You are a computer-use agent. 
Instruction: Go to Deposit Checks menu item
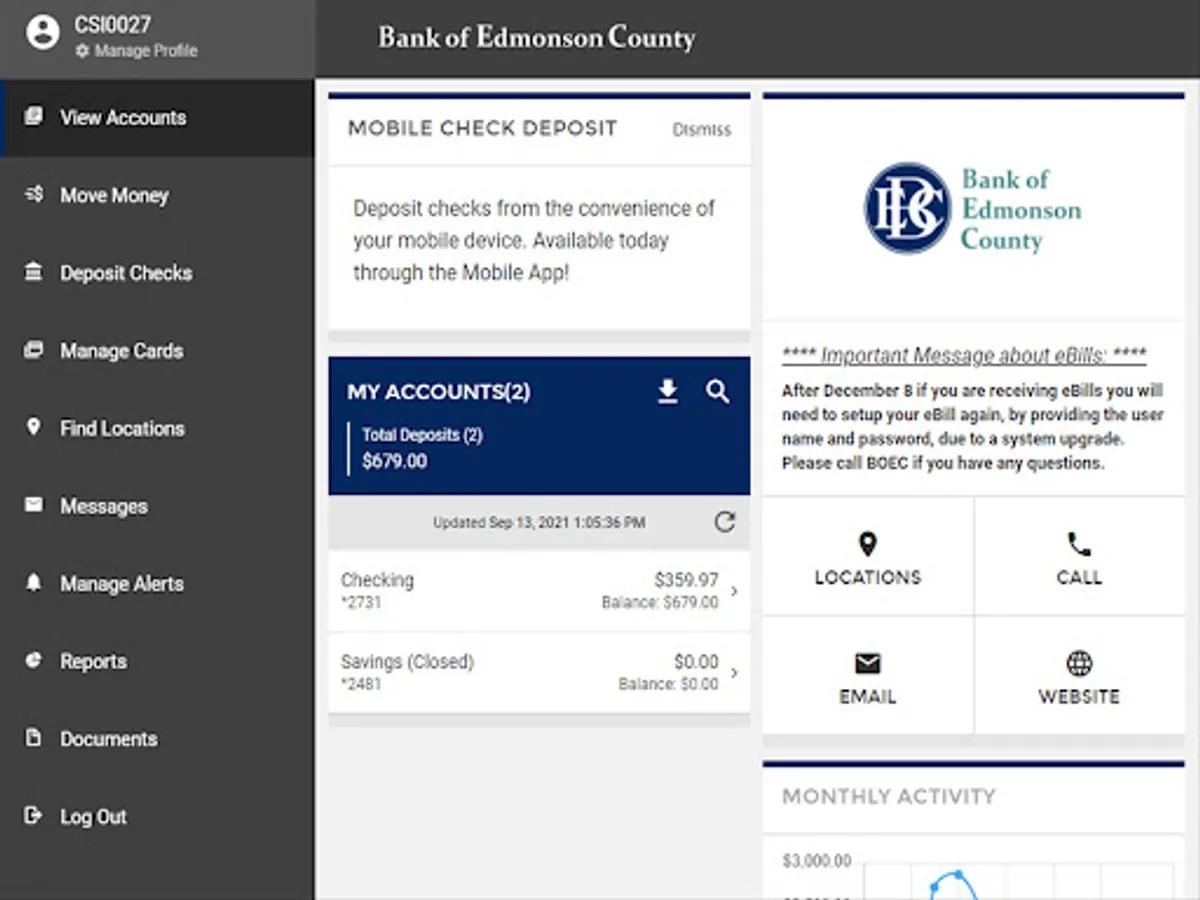157,273
